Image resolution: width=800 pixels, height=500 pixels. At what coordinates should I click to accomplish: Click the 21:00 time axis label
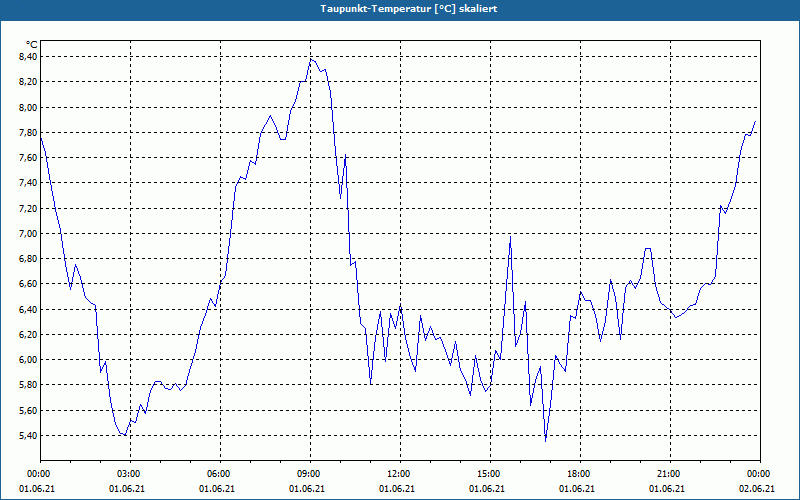pos(668,474)
